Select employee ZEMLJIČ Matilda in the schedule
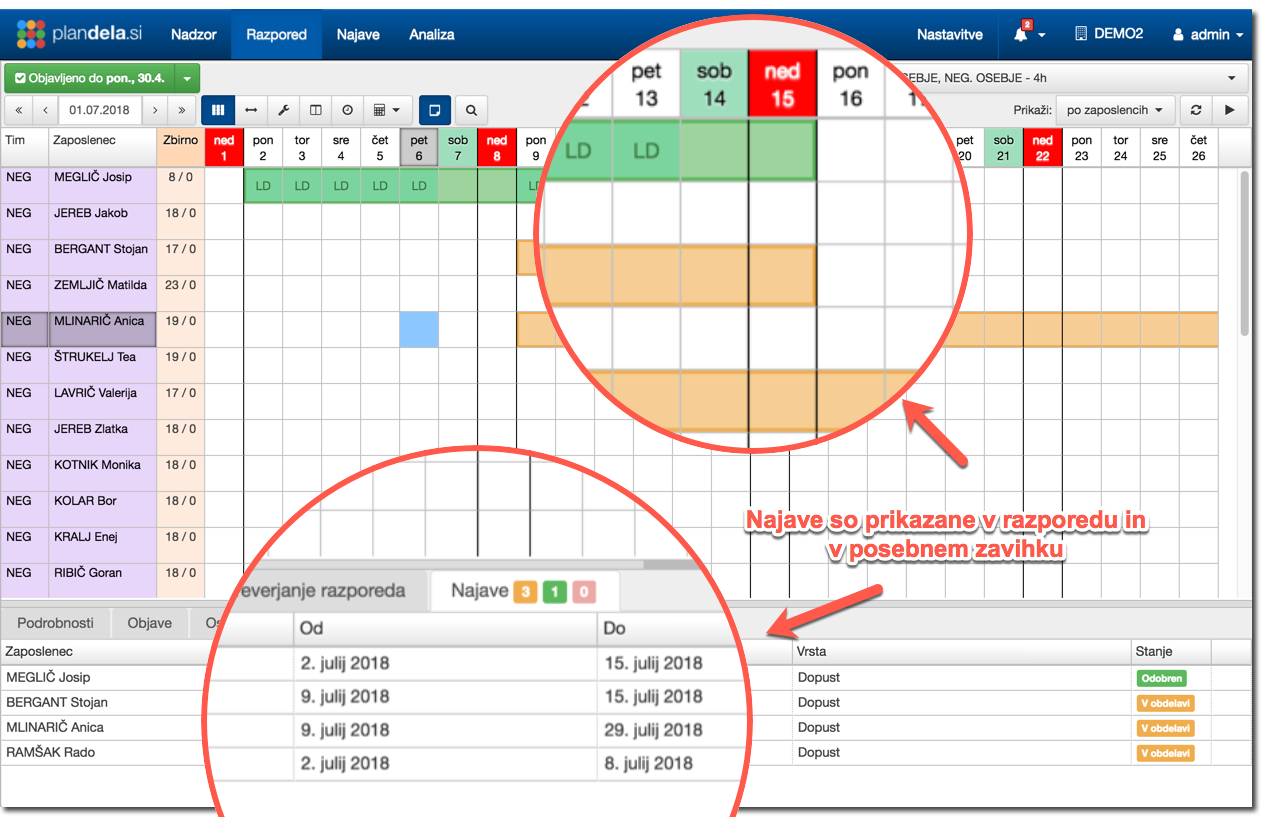 (x=102, y=293)
